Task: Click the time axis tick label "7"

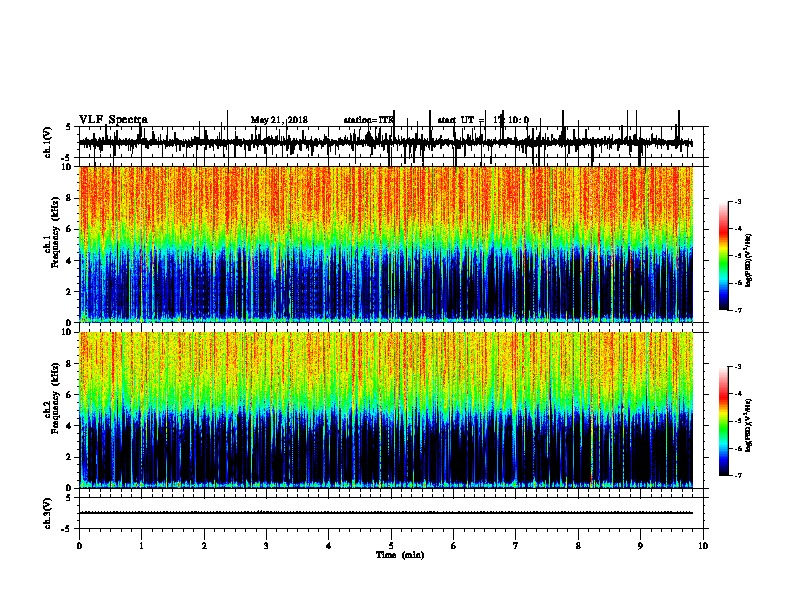Action: click(516, 546)
